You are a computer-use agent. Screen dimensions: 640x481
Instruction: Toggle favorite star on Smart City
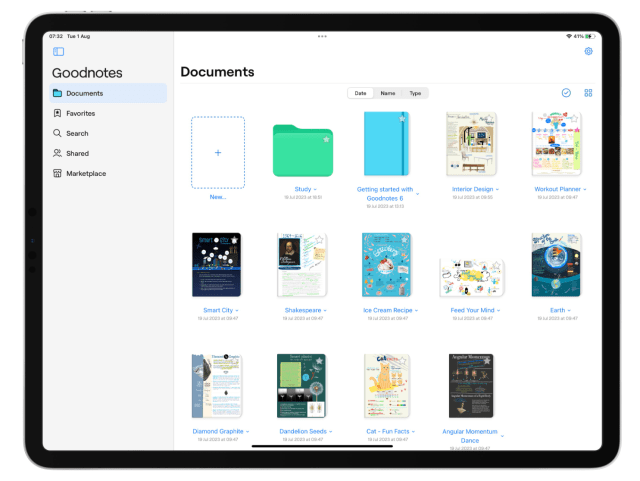[234, 240]
